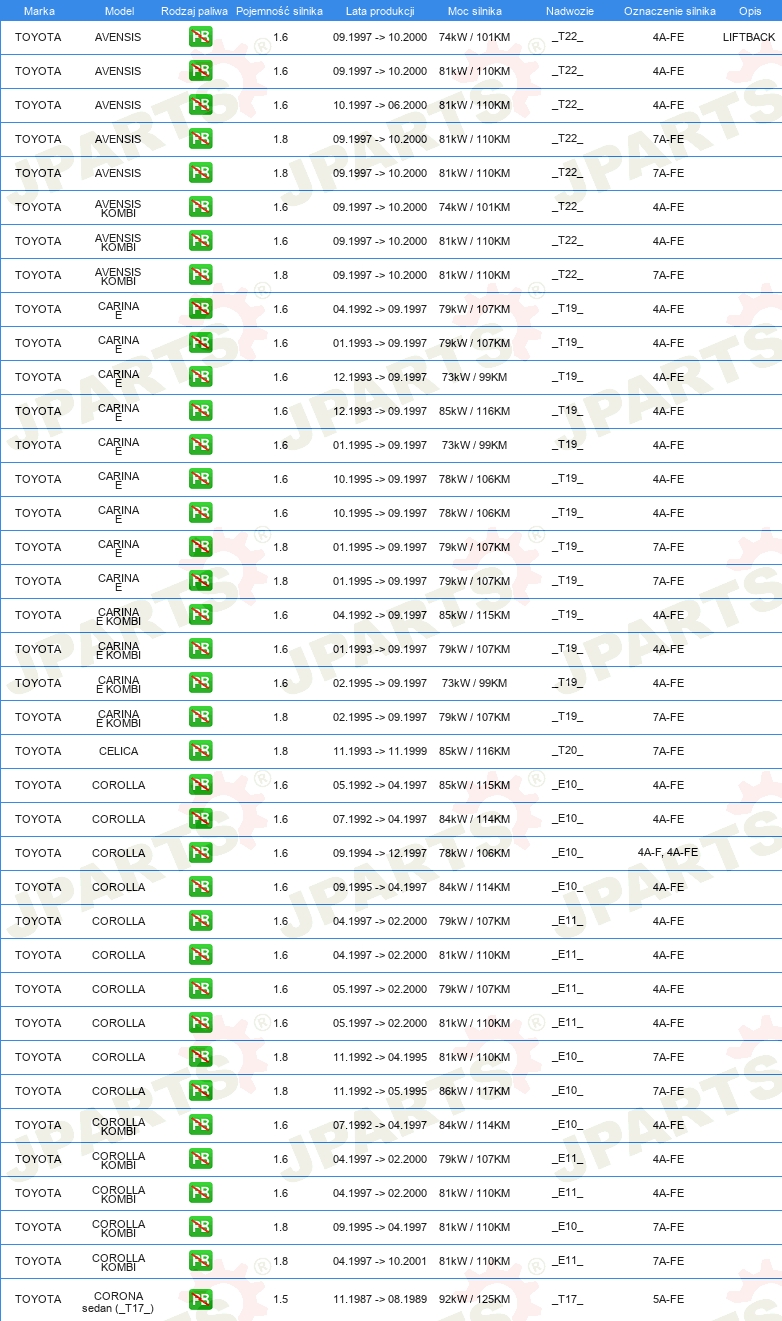Screen dimensions: 782x1321
Task: Click the fuel icon in the AVENSIS 10.1997 -> 06.2000 row
Action: pyautogui.click(x=200, y=105)
